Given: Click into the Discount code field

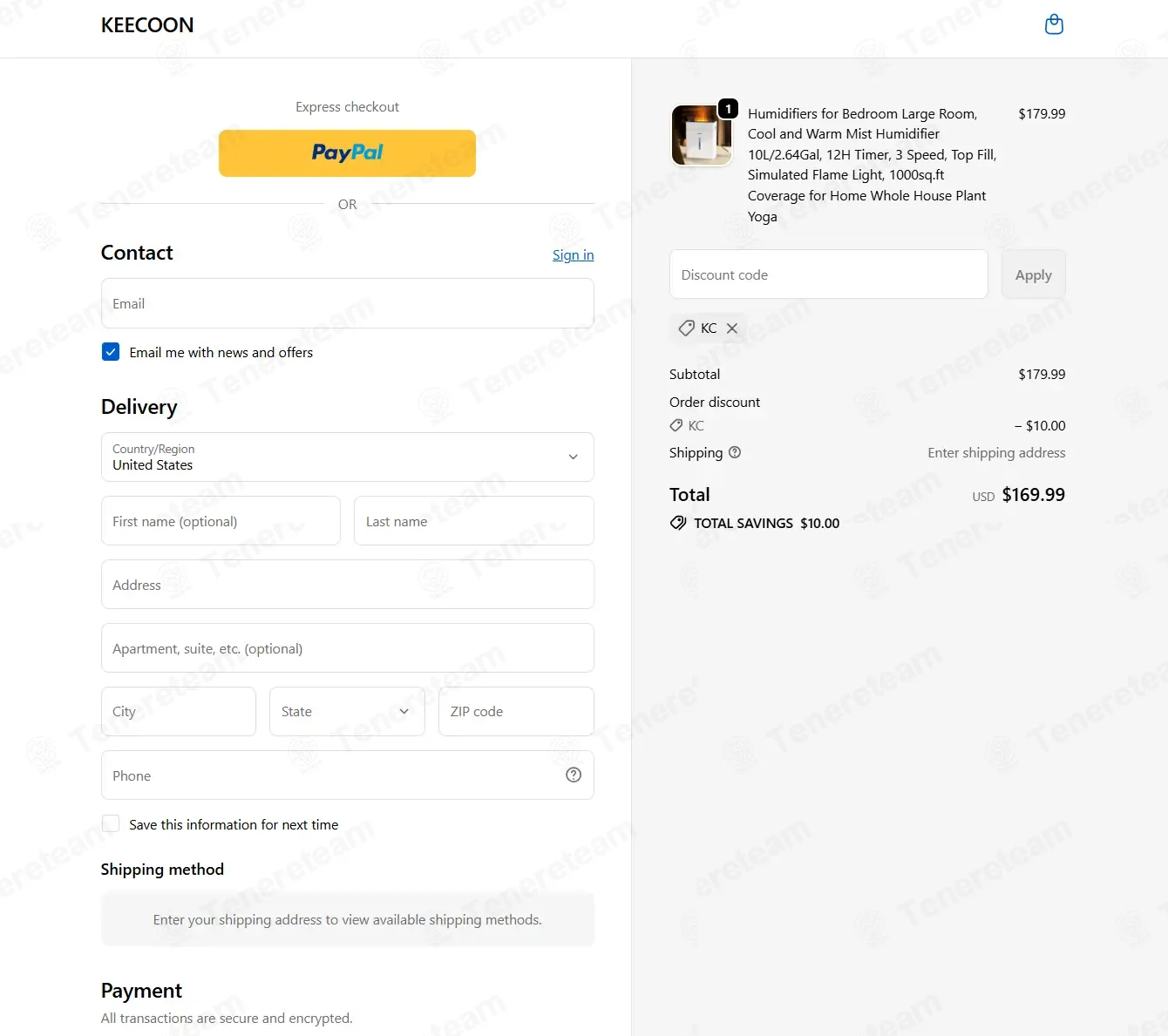Looking at the screenshot, I should (829, 274).
